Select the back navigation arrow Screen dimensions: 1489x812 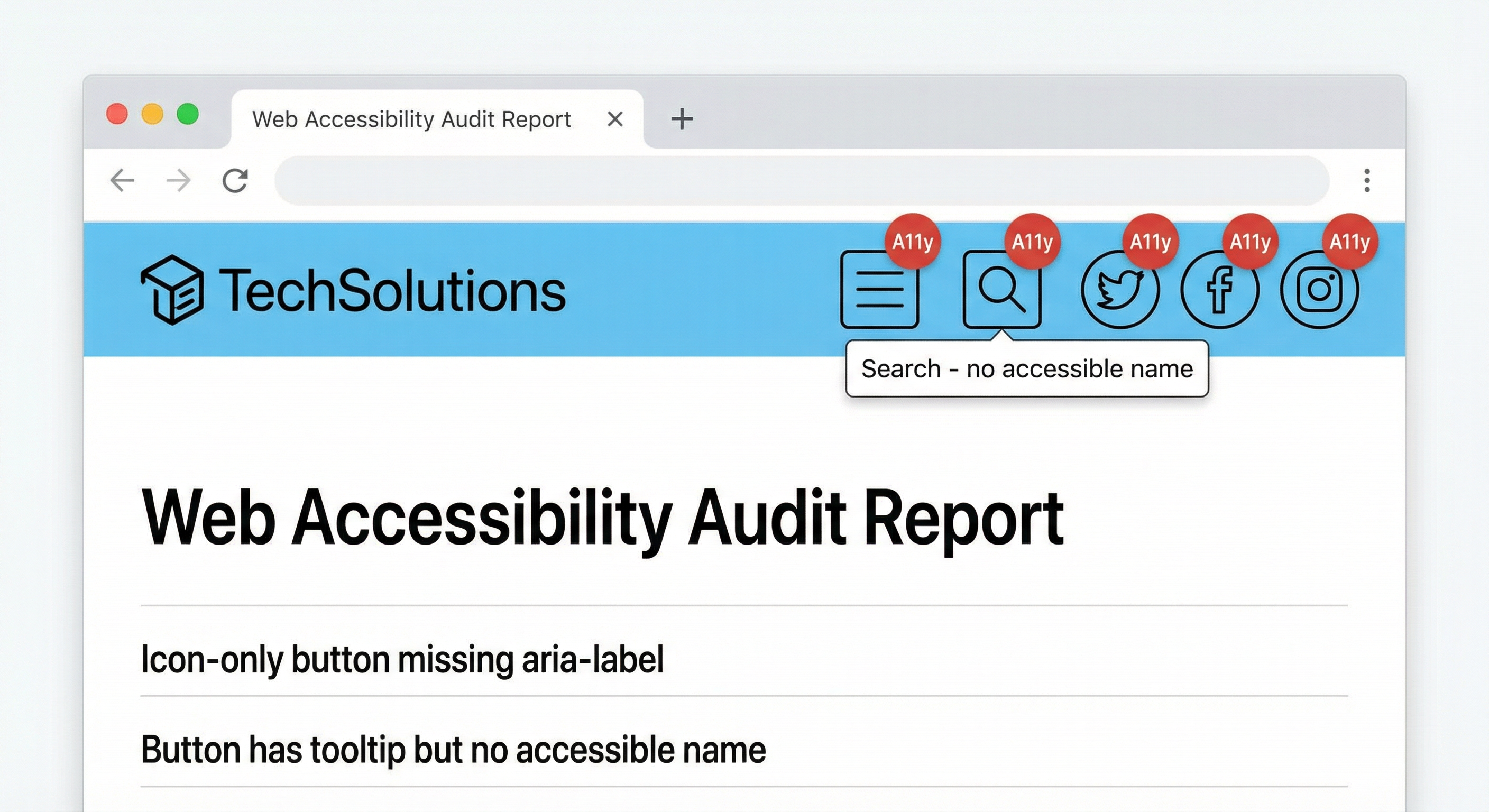pyautogui.click(x=122, y=181)
